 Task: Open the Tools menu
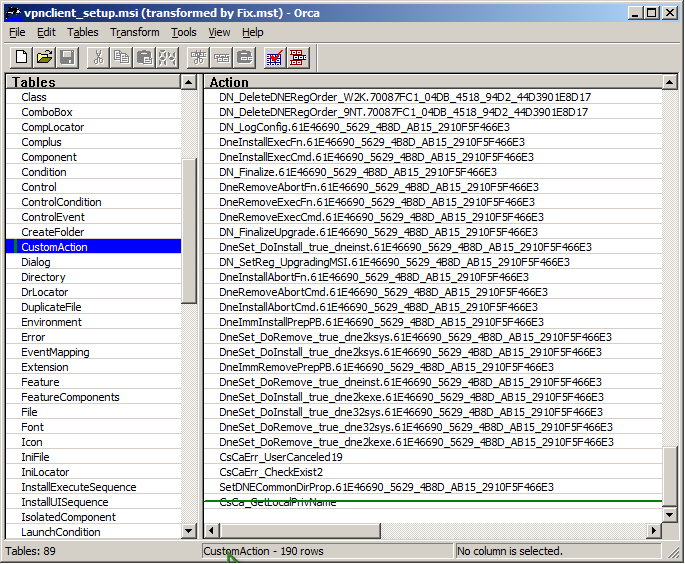point(183,32)
